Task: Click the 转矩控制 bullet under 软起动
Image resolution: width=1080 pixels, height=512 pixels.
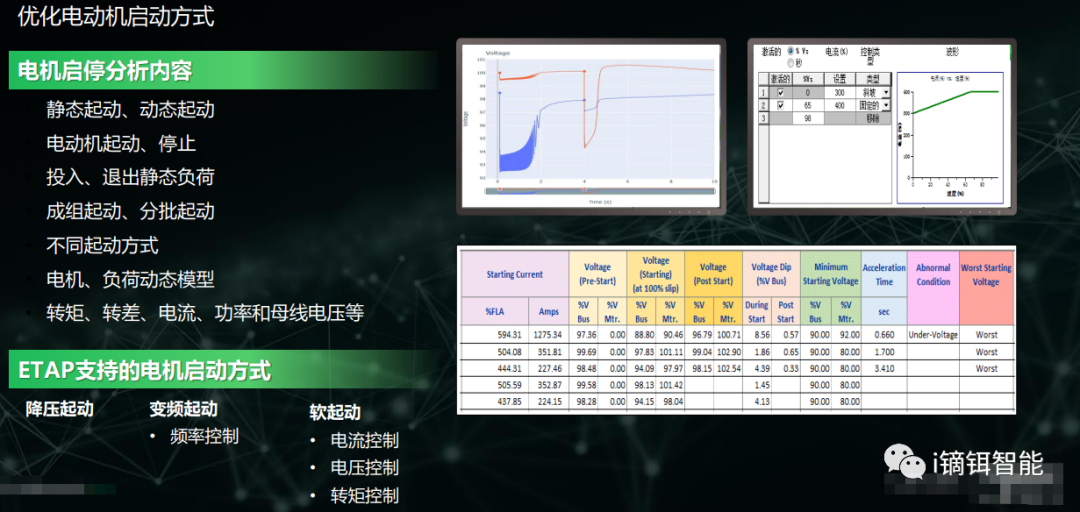Action: [365, 495]
